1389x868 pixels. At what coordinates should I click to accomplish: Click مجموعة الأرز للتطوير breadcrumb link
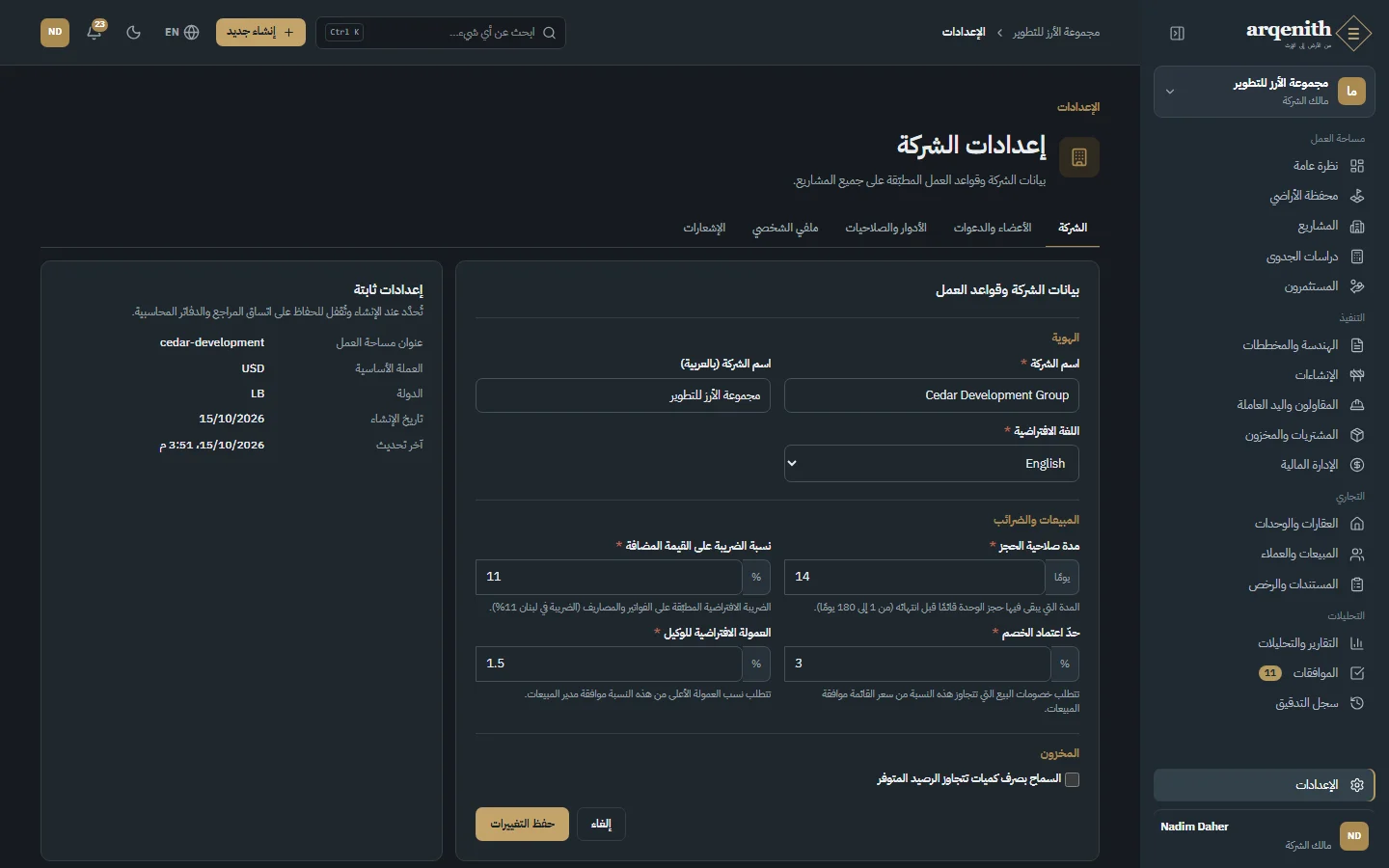(1056, 32)
